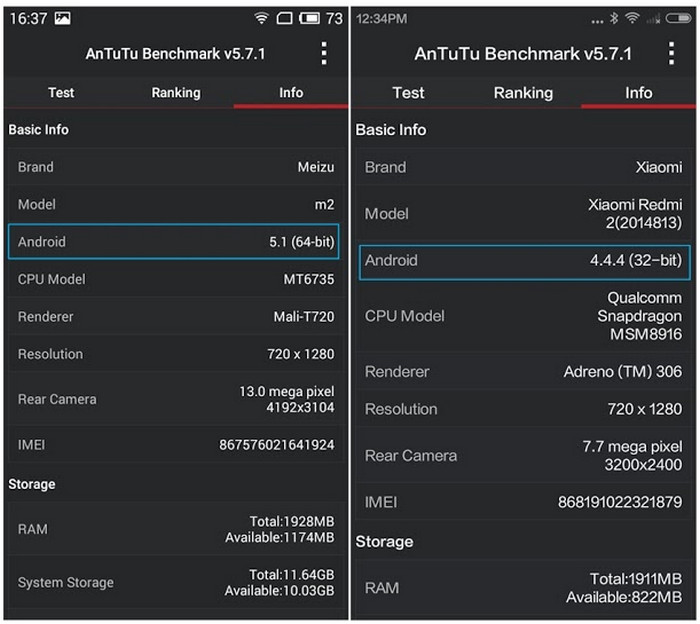
Task: Select the Info tab on the Xiaomi screen
Action: coord(639,93)
